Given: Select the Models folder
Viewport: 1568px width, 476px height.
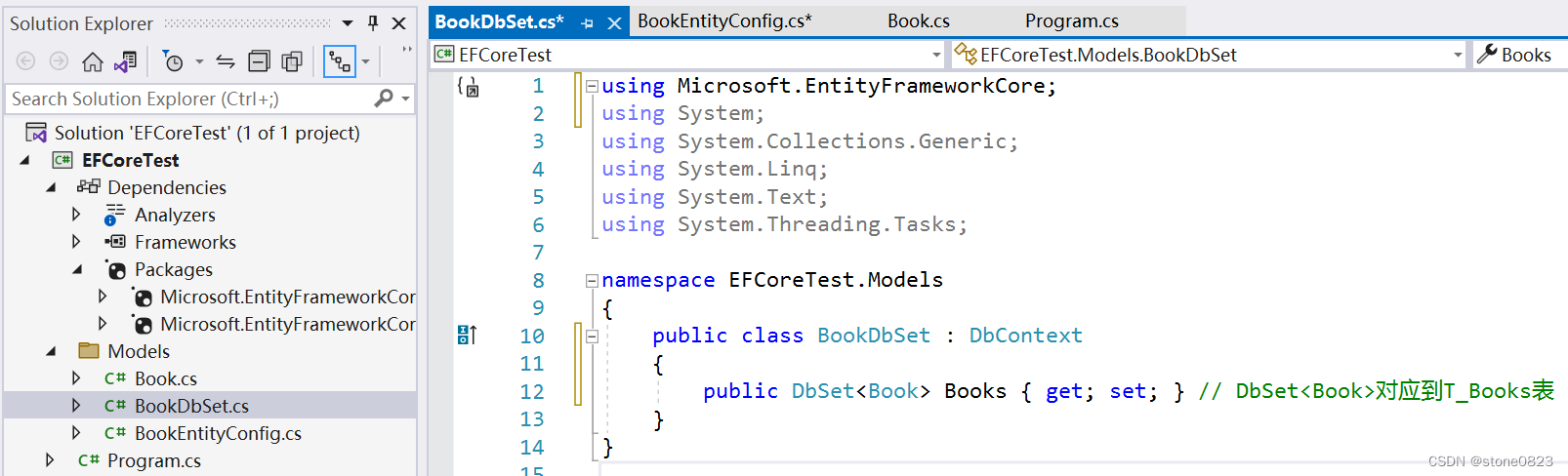Looking at the screenshot, I should 139,351.
